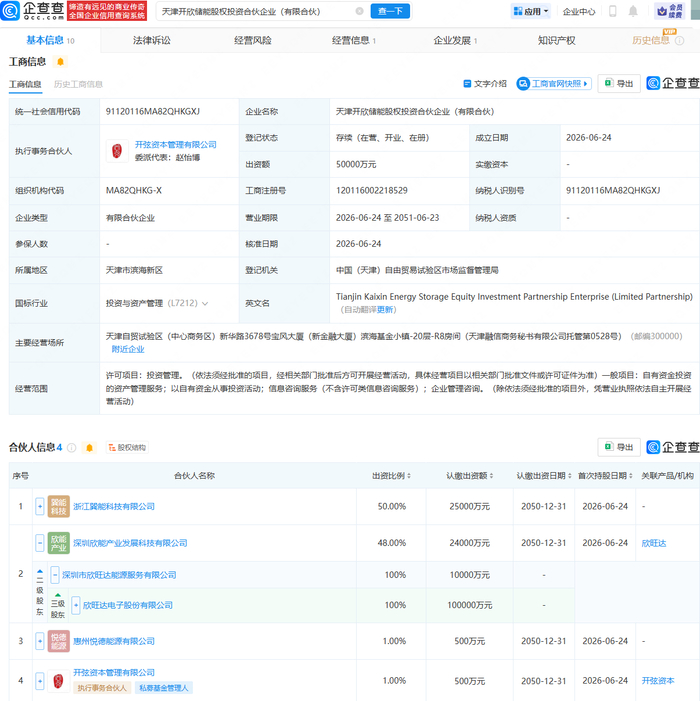Switch to 企业发展 tab
This screenshot has width=700, height=701.
pos(455,41)
